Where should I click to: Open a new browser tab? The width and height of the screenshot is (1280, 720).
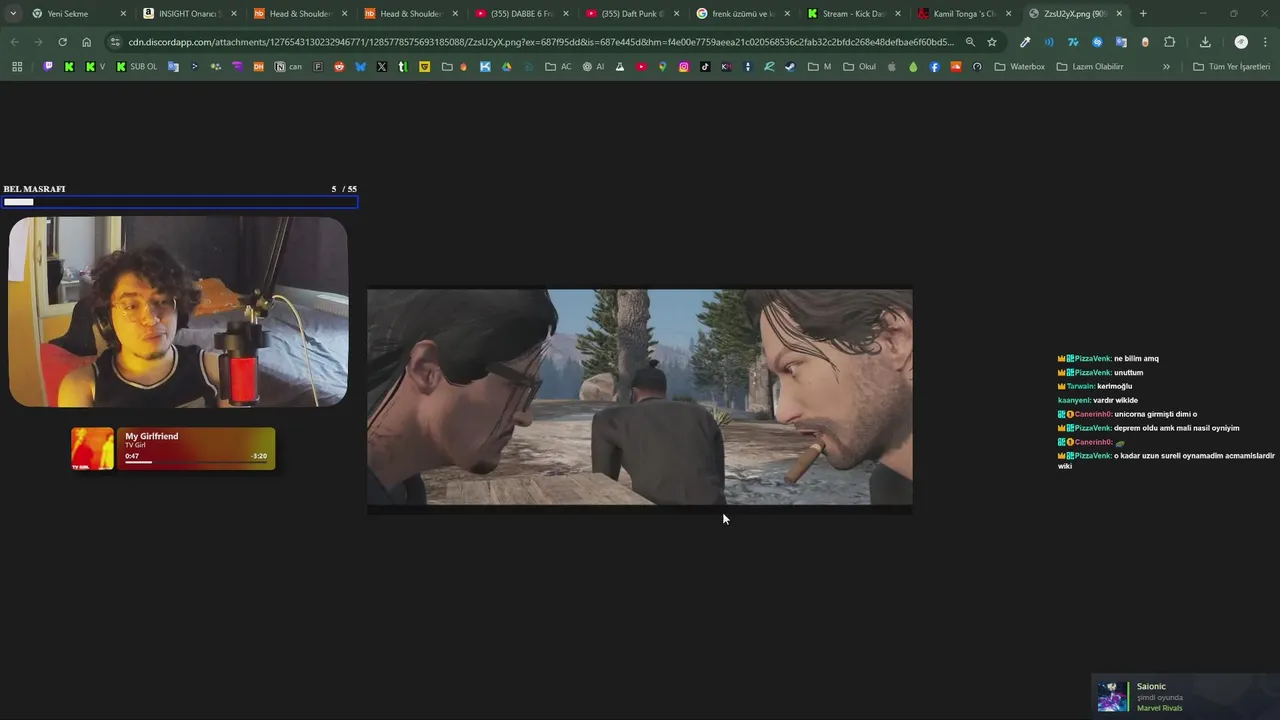[1143, 14]
